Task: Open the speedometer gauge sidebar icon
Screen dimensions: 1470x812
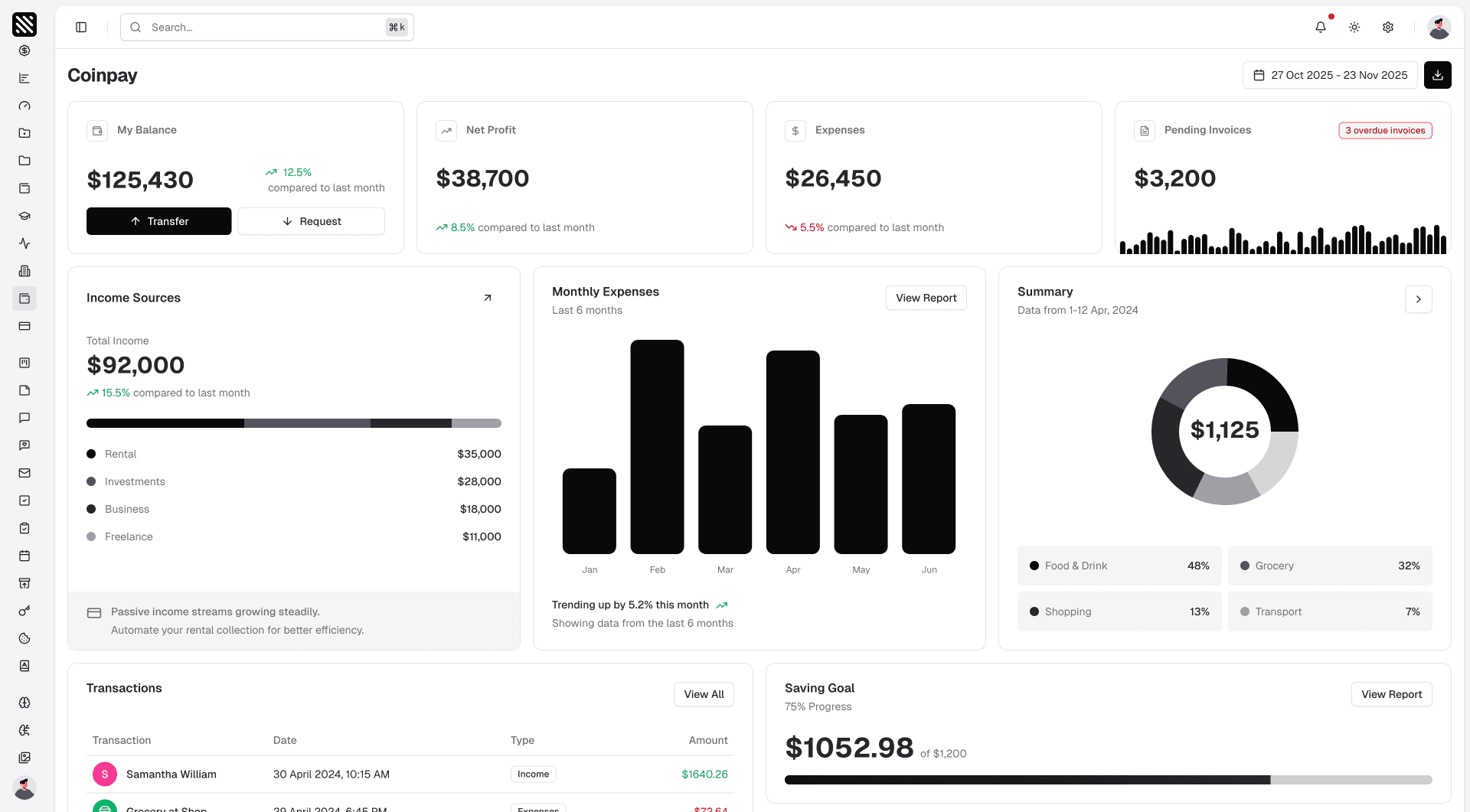Action: [24, 106]
